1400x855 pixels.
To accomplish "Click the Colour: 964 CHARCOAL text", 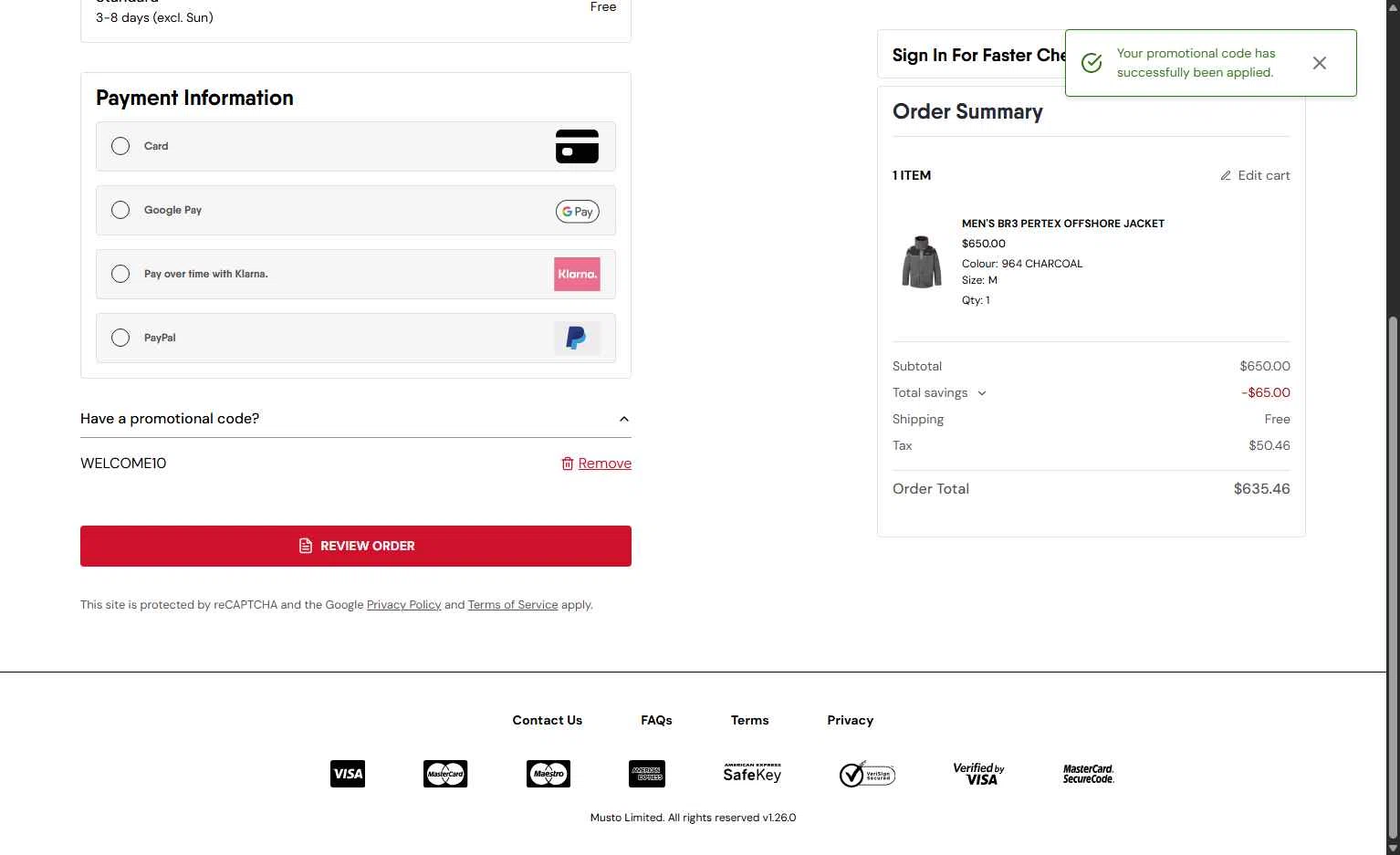I will (x=1022, y=264).
